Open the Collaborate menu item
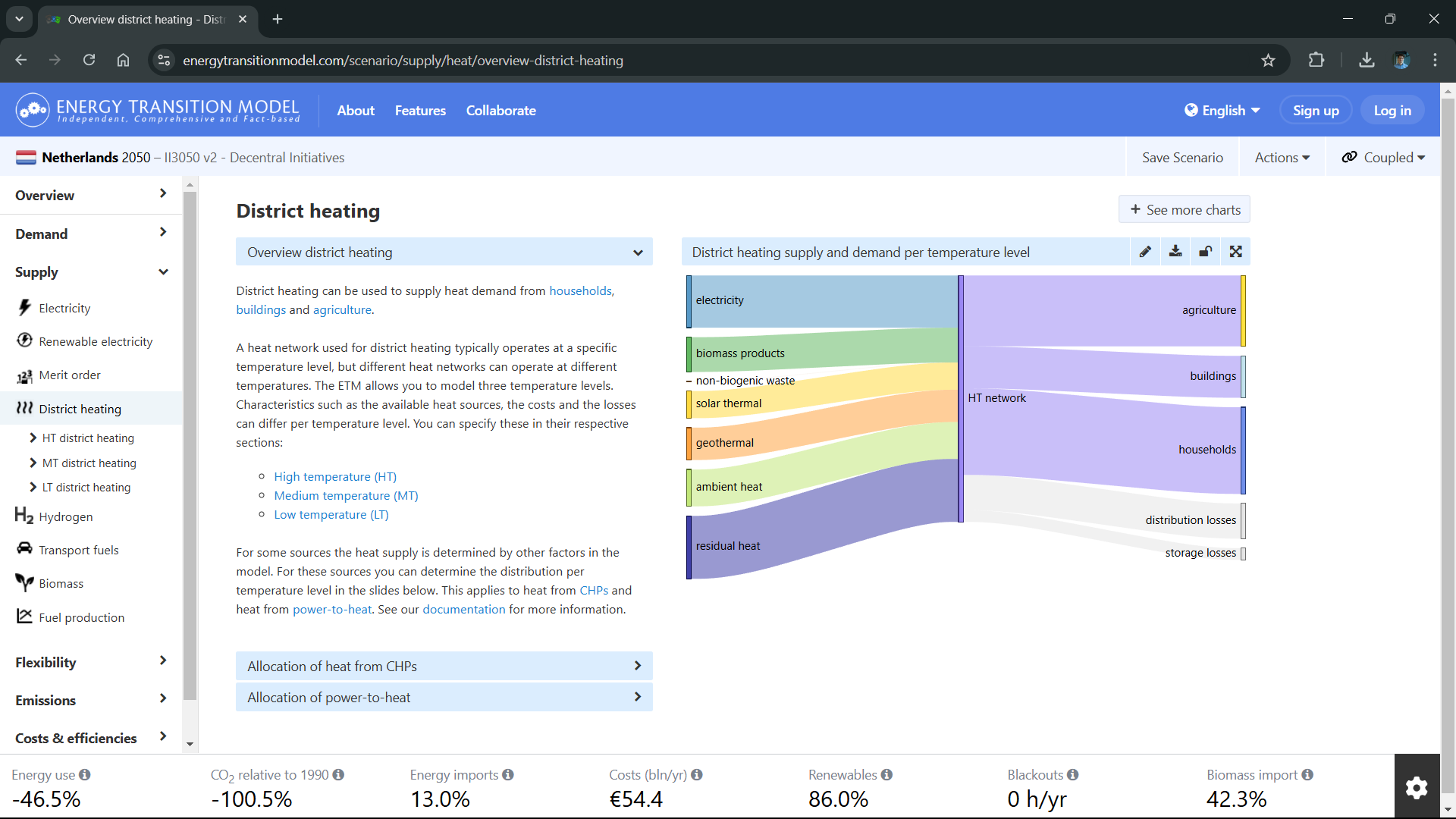Viewport: 1456px width, 819px height. 500,111
